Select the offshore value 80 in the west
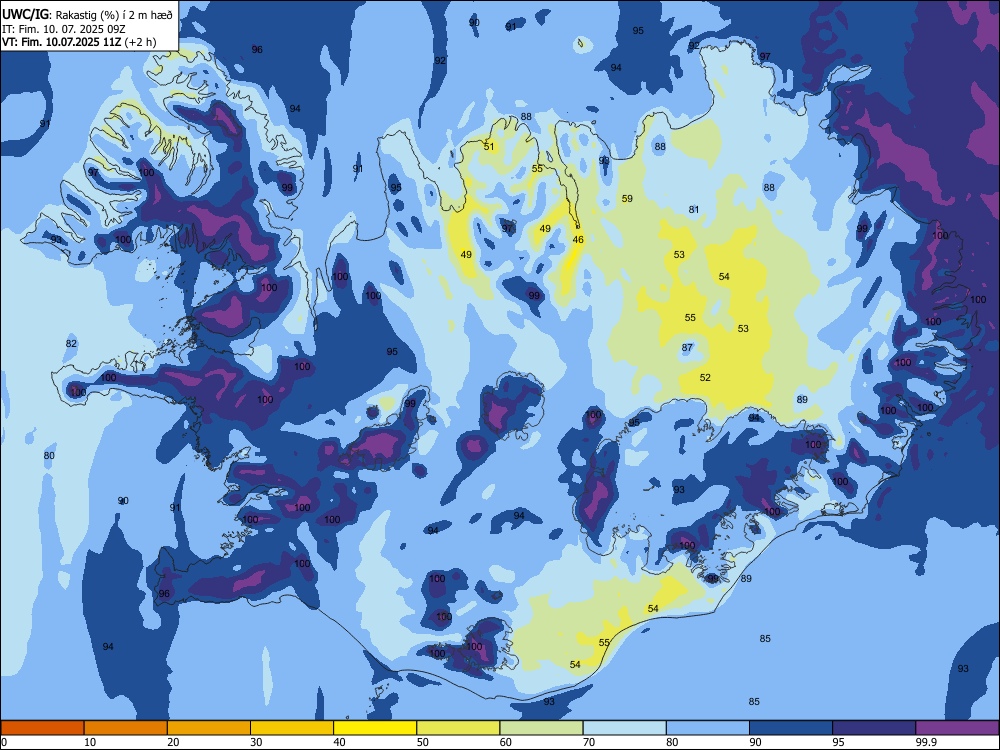The width and height of the screenshot is (1000, 750). click(x=49, y=455)
